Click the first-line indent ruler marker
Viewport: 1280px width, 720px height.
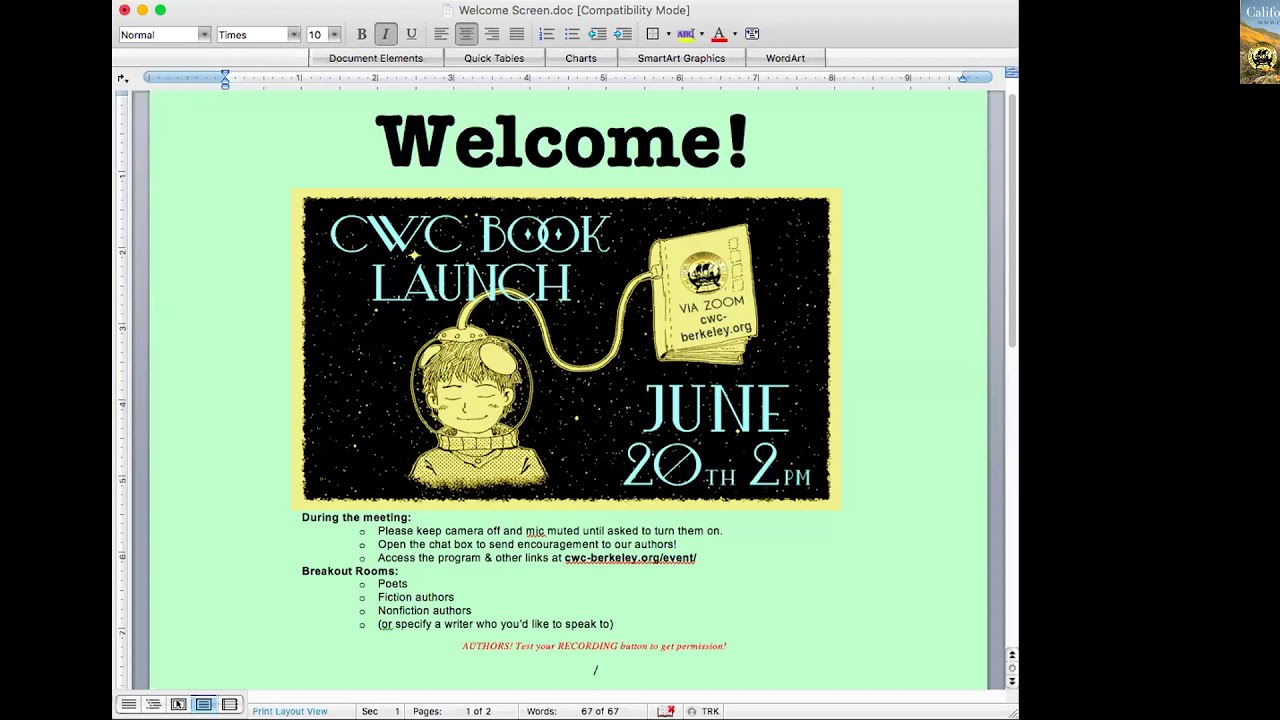pyautogui.click(x=225, y=74)
